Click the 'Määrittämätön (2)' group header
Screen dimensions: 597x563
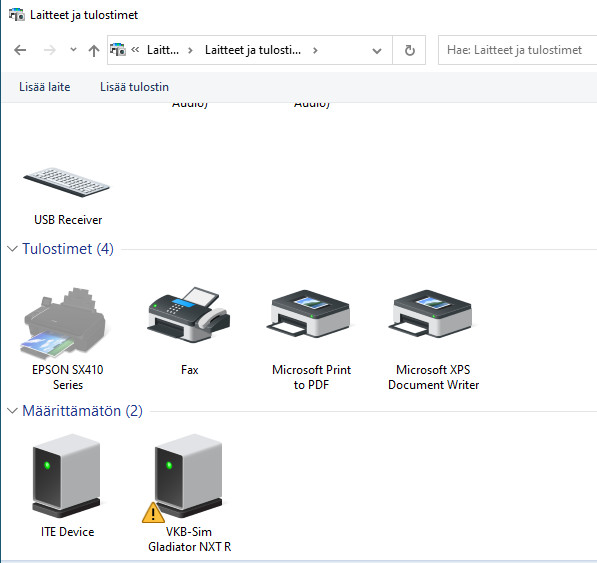point(82,411)
